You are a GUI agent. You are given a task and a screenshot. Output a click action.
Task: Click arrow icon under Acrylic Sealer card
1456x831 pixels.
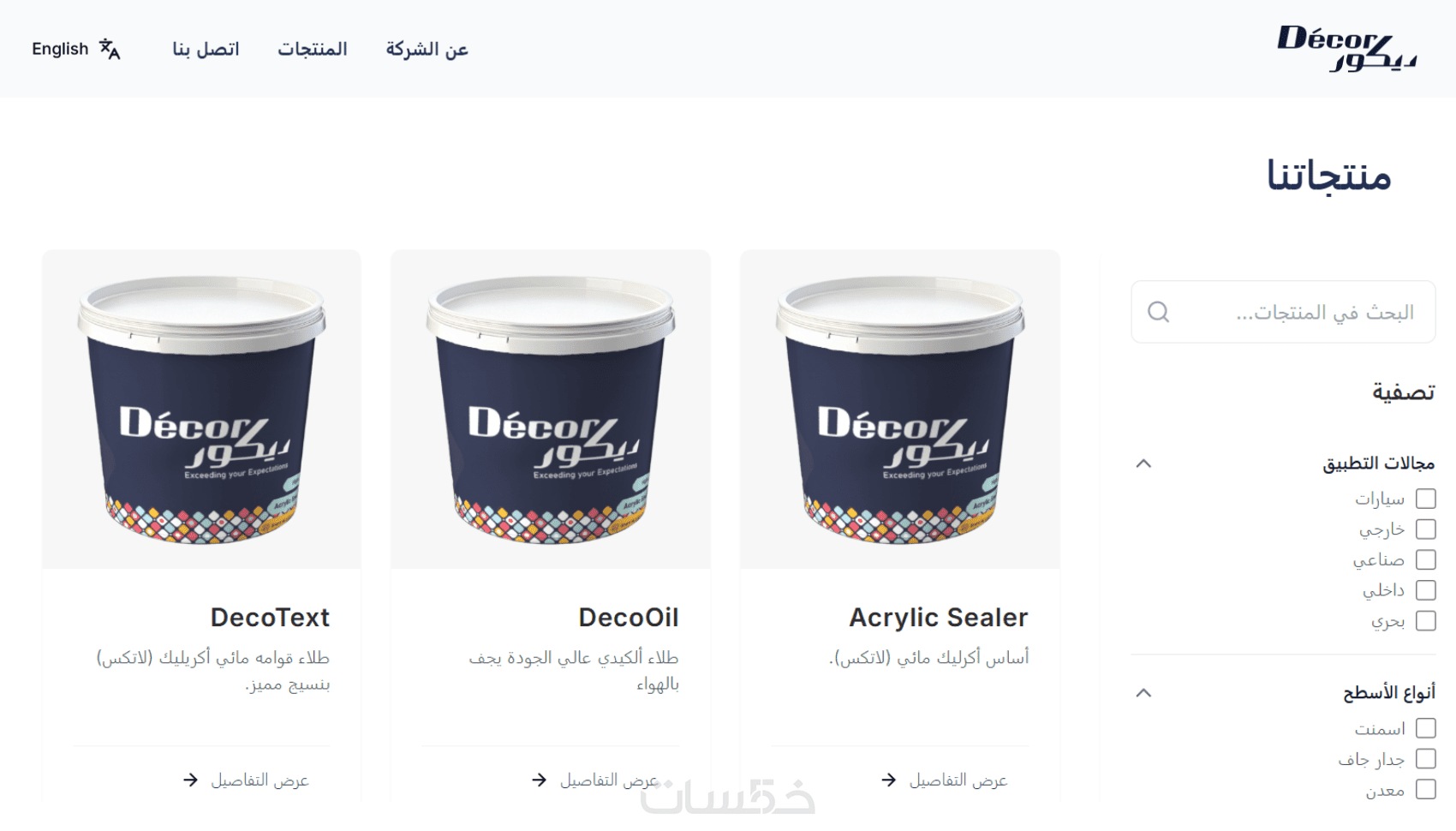889,780
